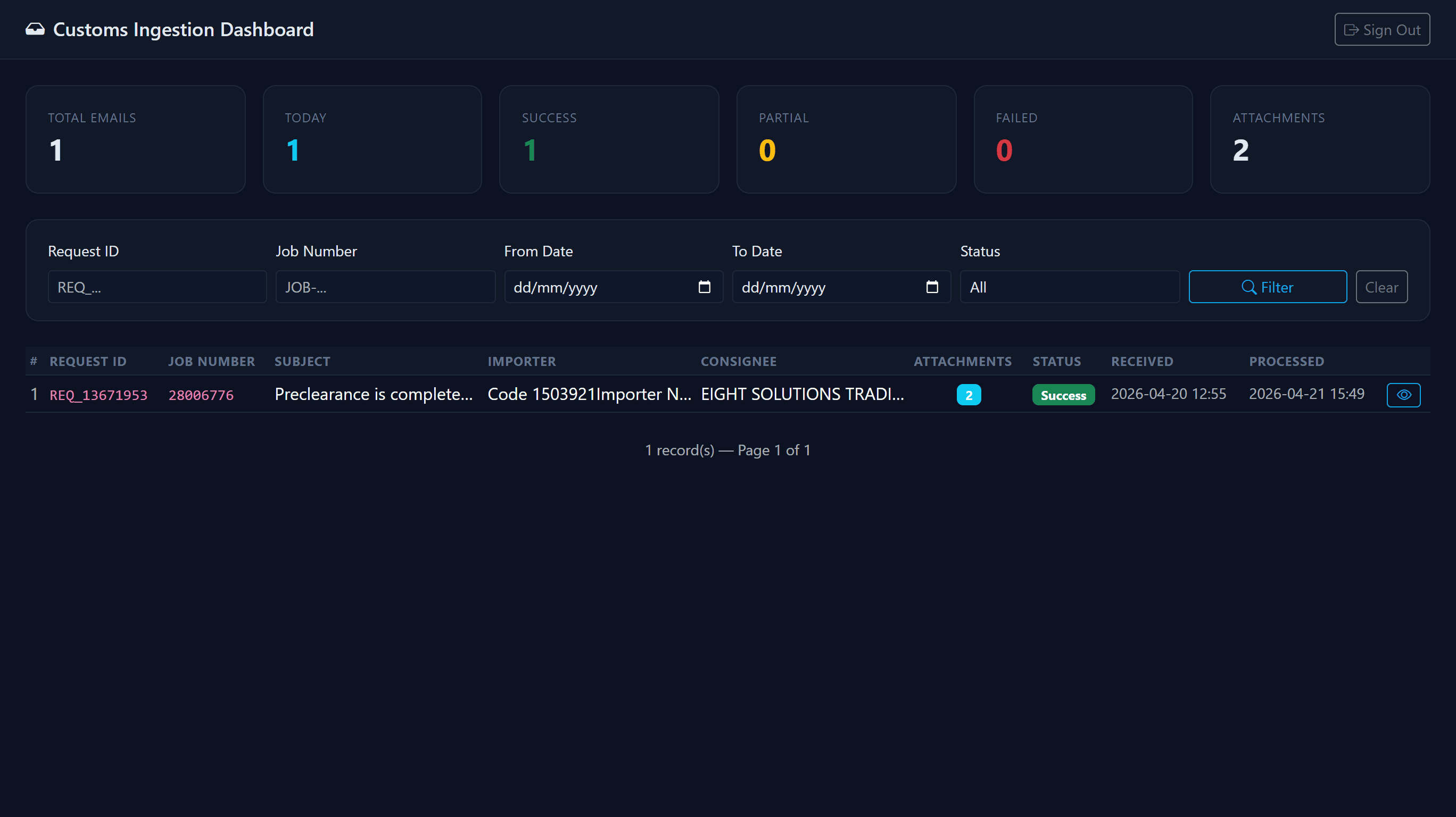This screenshot has height=817, width=1456.
Task: Click the sign-out icon in the header
Action: (x=1352, y=29)
